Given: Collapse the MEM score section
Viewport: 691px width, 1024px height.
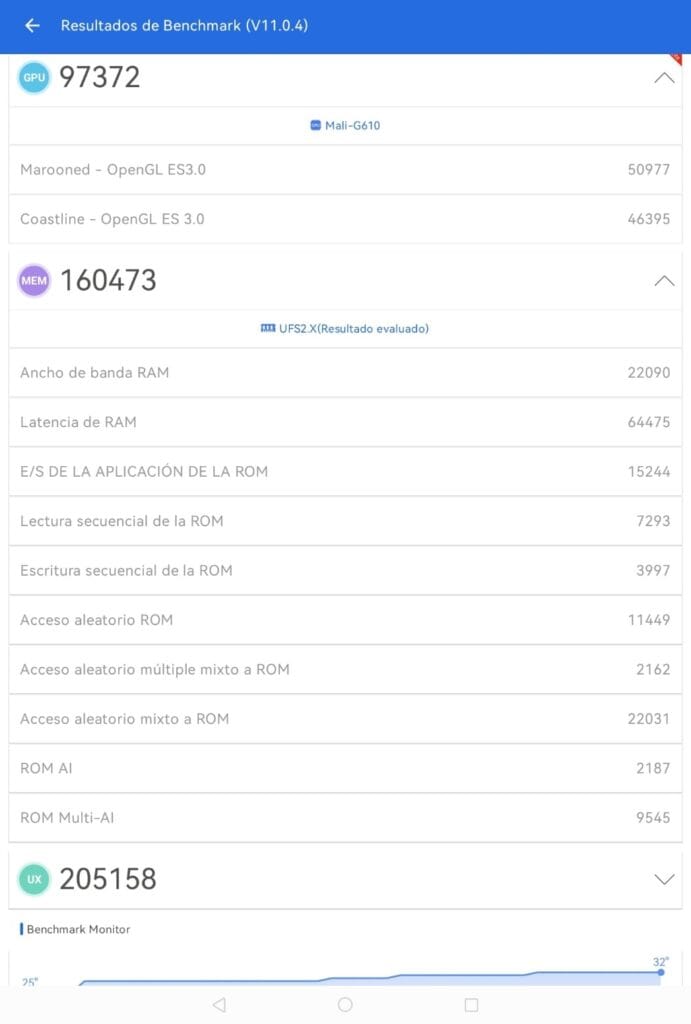Looking at the screenshot, I should click(x=664, y=281).
